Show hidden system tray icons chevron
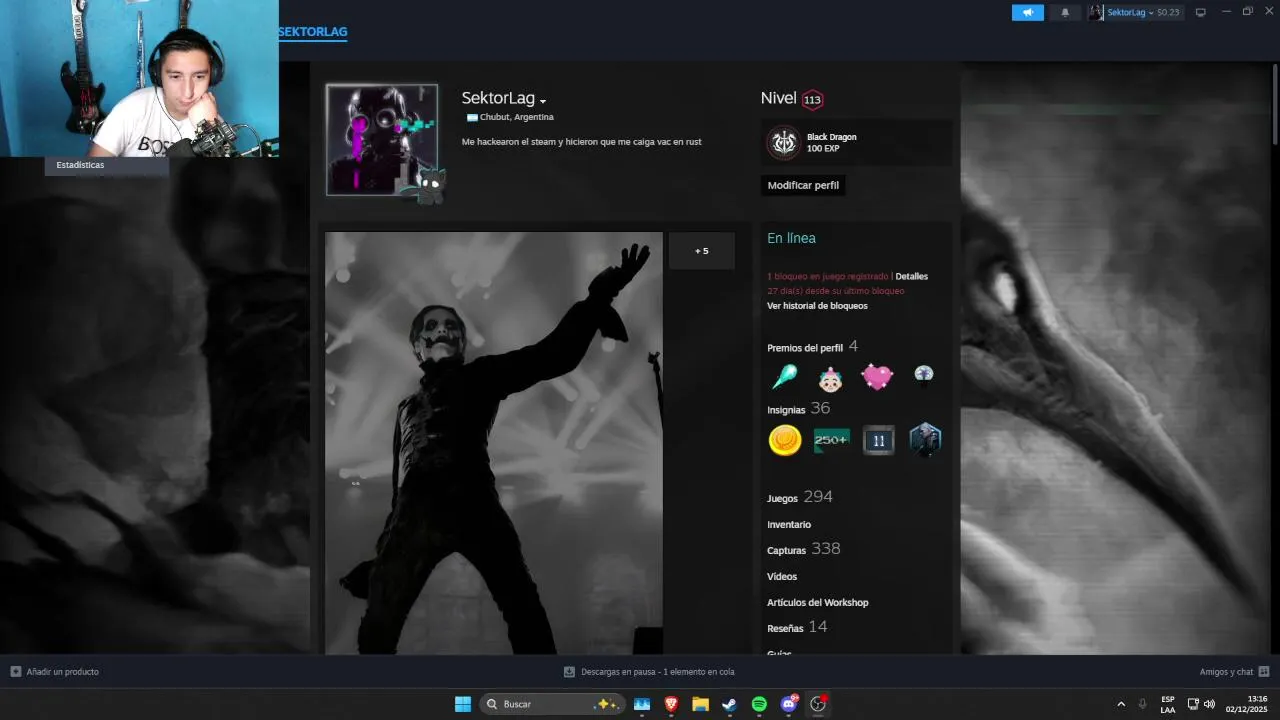 [1121, 704]
